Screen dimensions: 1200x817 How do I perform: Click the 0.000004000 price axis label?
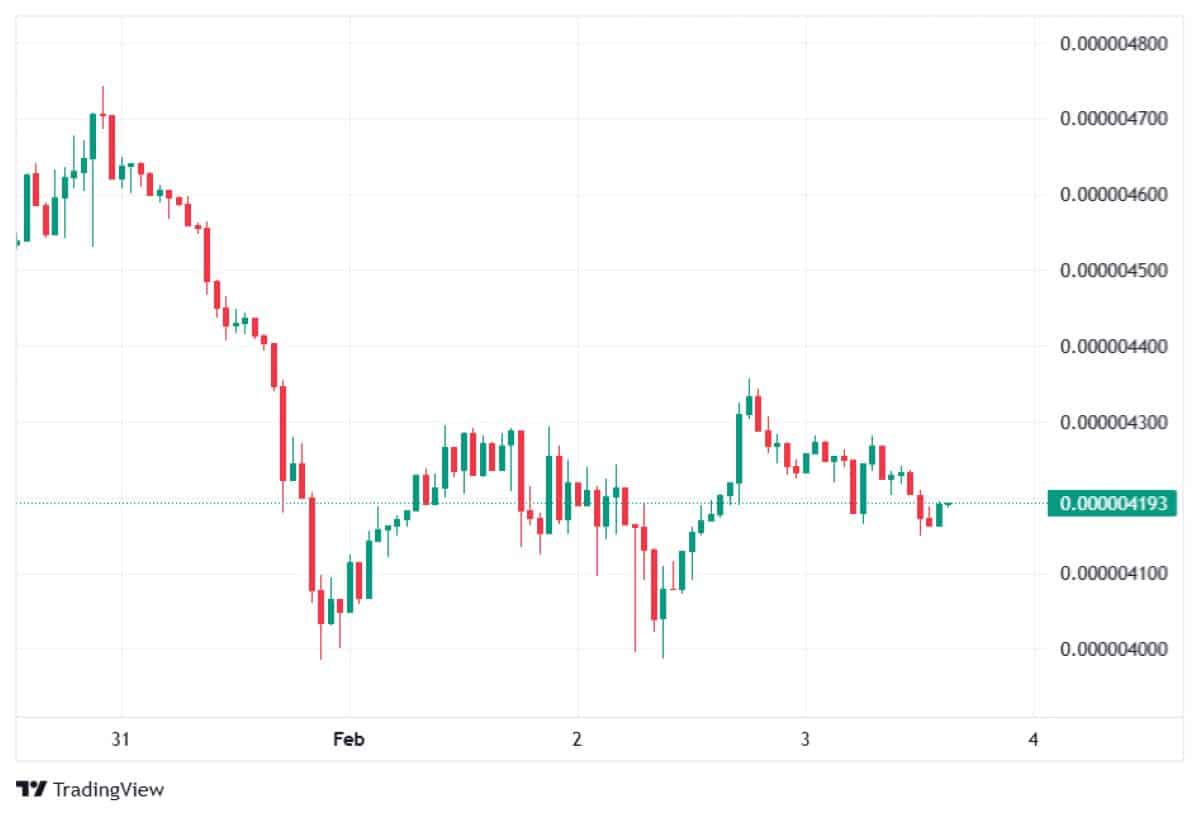(x=1113, y=649)
